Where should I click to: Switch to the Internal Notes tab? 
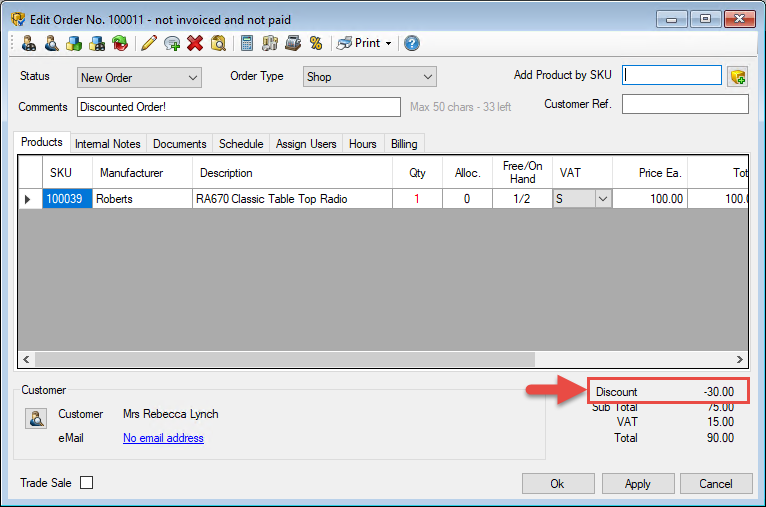coord(108,144)
